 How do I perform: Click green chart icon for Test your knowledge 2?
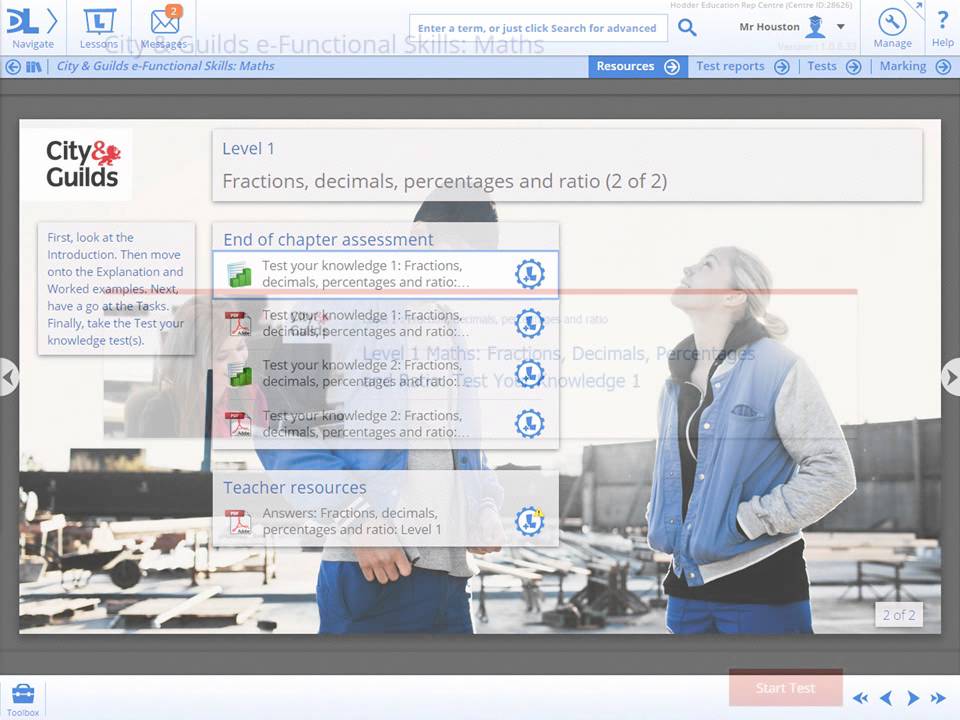tap(239, 374)
